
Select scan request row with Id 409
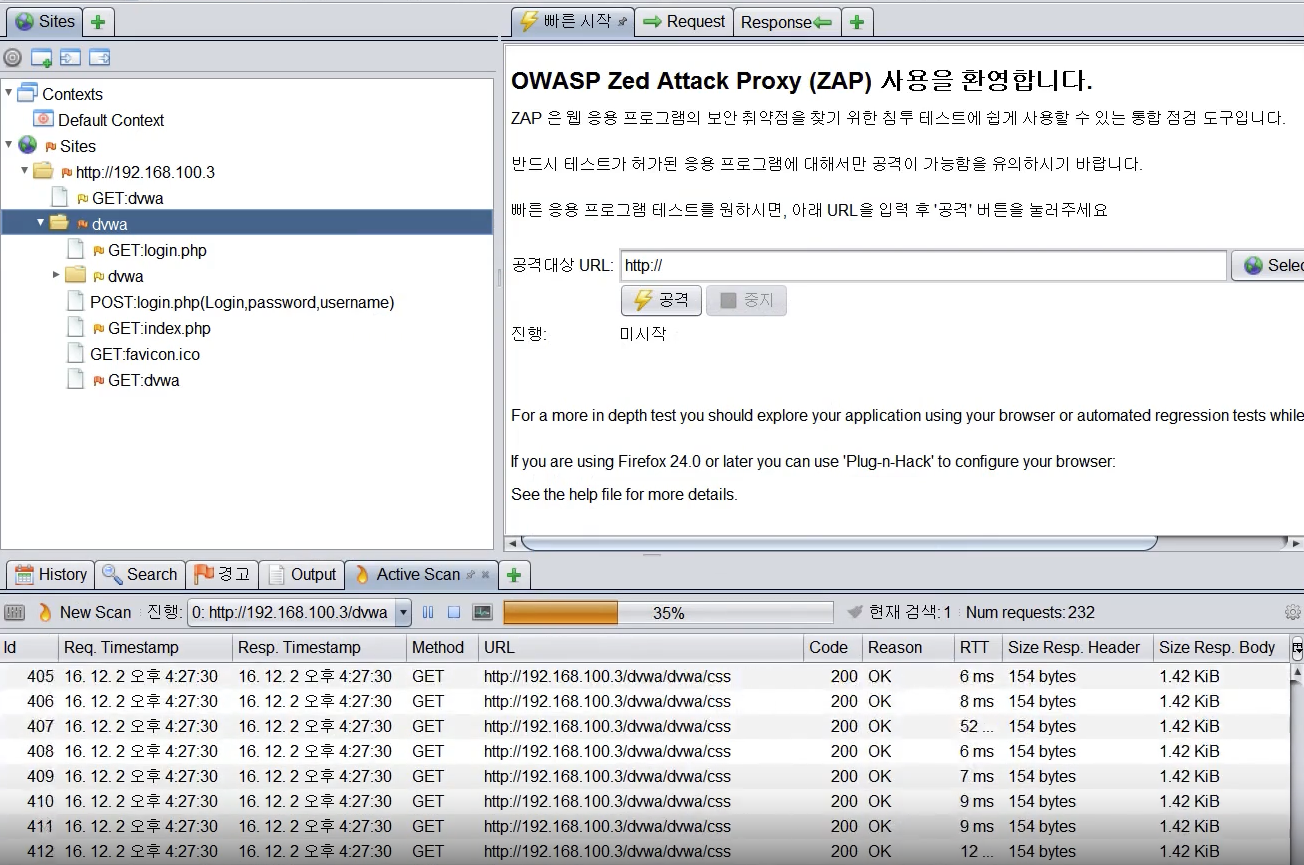coord(645,776)
